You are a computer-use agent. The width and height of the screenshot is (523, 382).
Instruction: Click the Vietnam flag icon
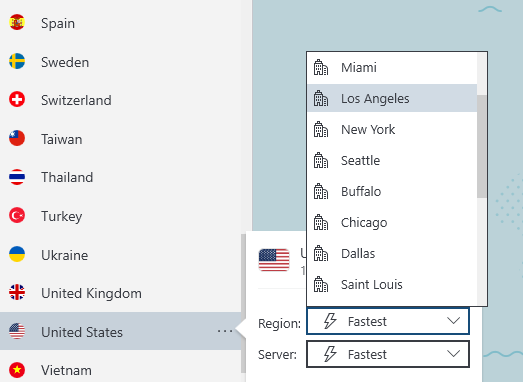coord(17,370)
